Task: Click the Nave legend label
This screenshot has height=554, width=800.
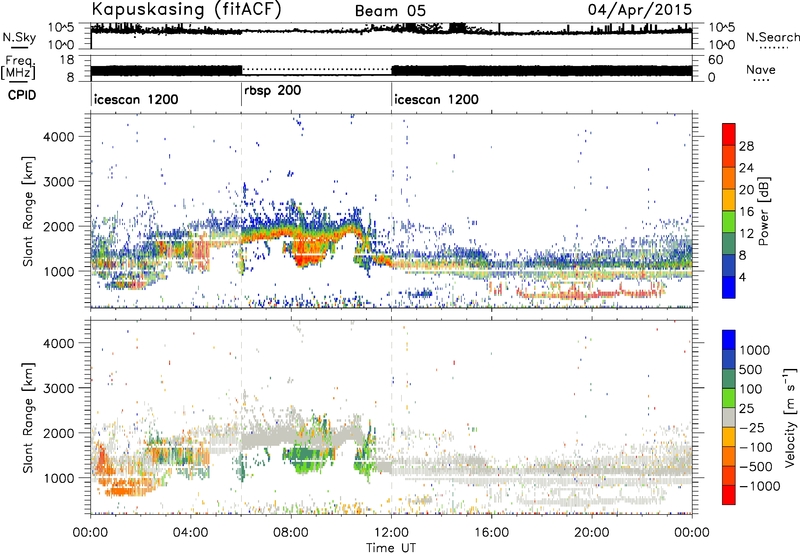Action: (x=761, y=70)
